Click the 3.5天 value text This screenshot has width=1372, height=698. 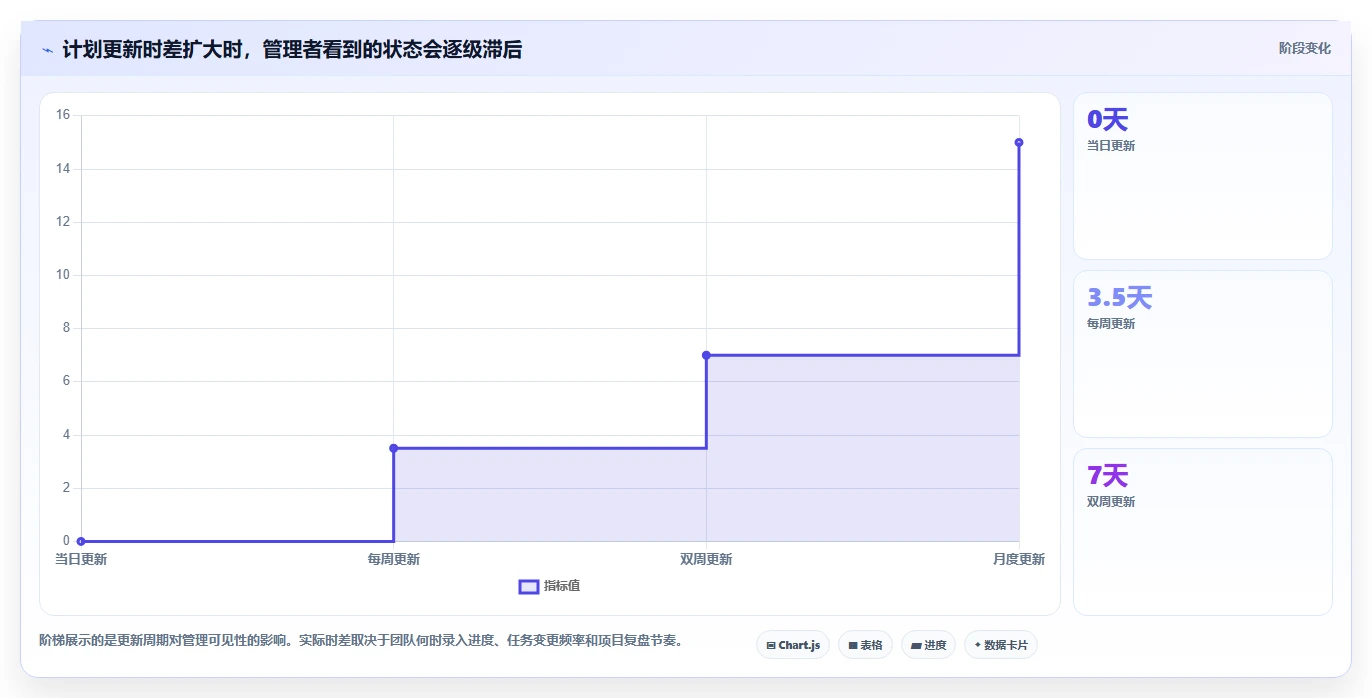point(1120,298)
